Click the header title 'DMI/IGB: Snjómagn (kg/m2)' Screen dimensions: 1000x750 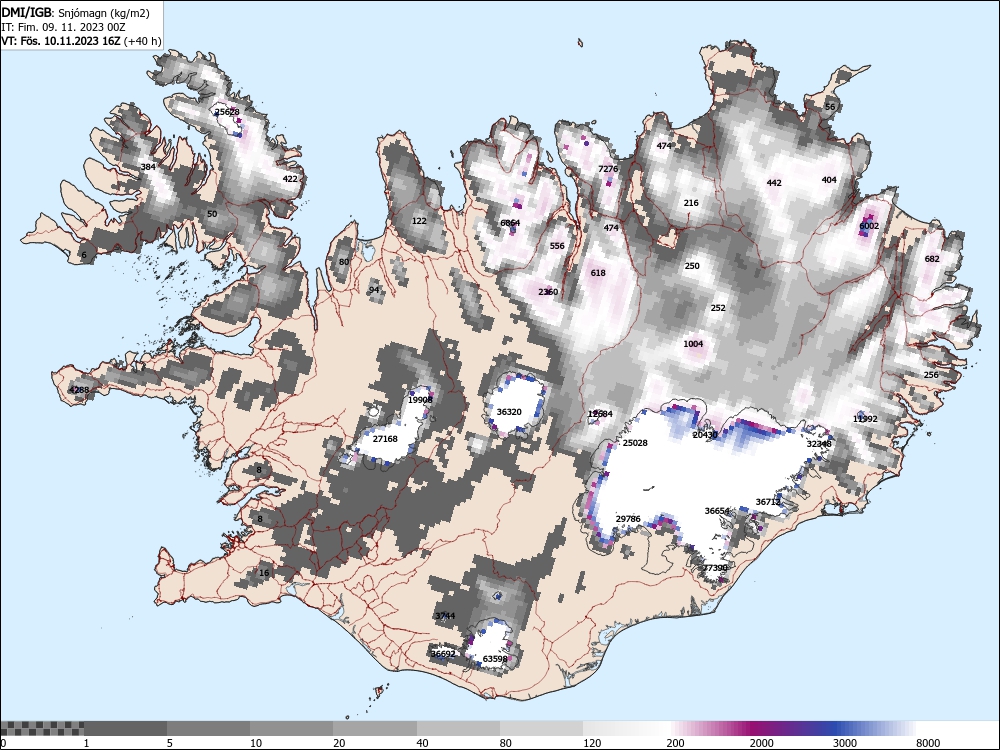(75, 13)
